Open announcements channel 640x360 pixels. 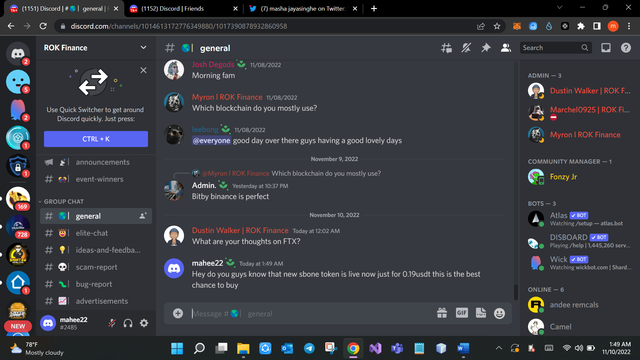click(96, 162)
